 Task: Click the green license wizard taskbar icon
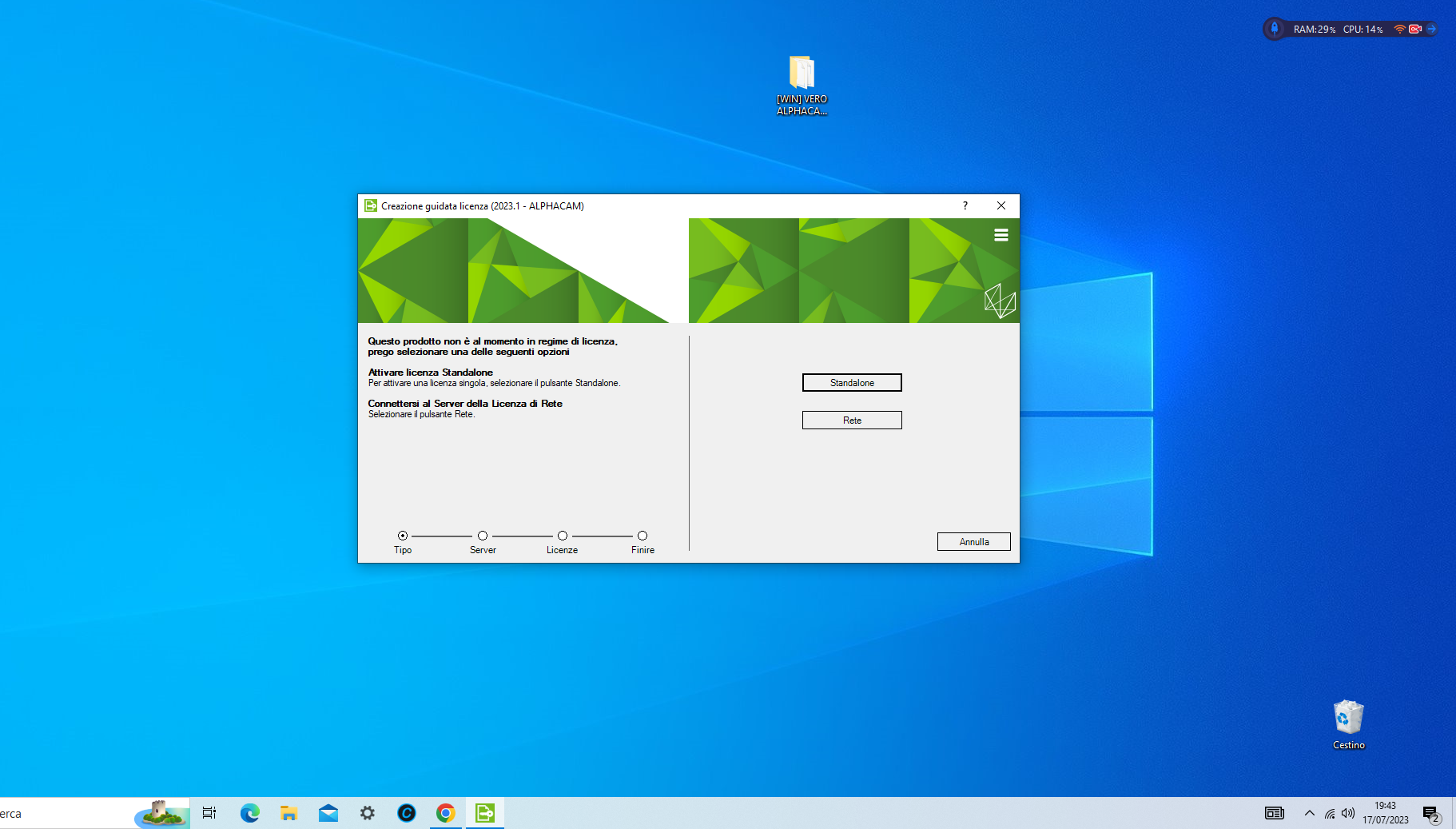tap(484, 813)
